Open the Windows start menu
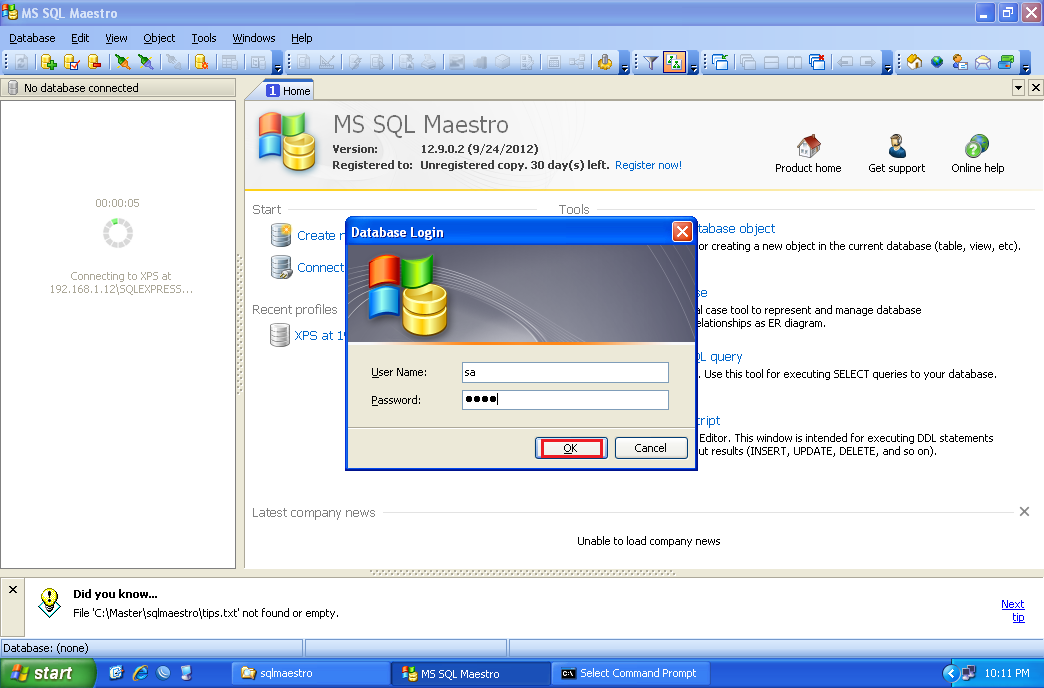The image size is (1044, 688). 48,673
